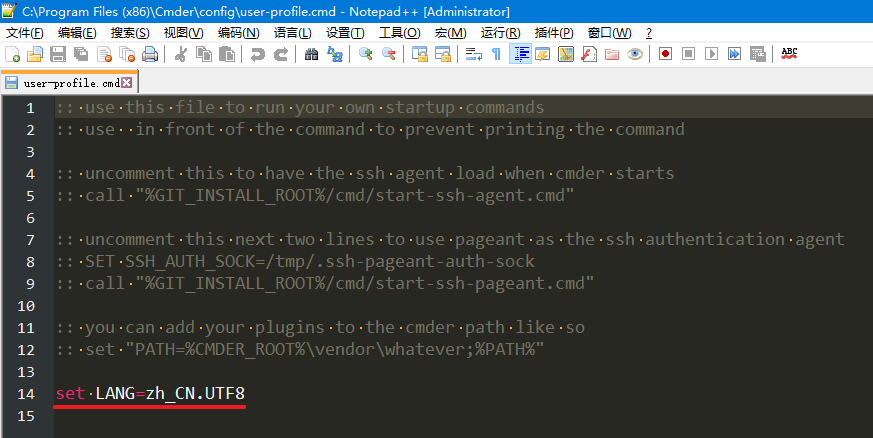Open the 插件(P) plugins menu

[554, 33]
